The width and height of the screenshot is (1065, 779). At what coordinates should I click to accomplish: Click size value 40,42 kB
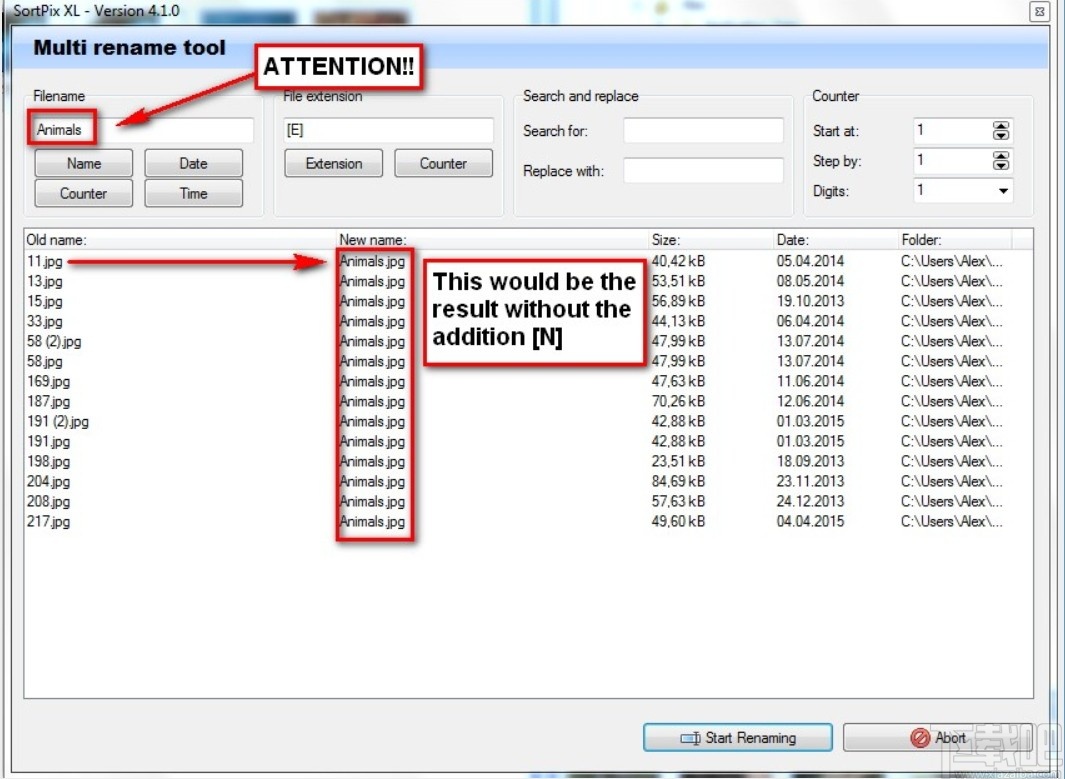[678, 261]
